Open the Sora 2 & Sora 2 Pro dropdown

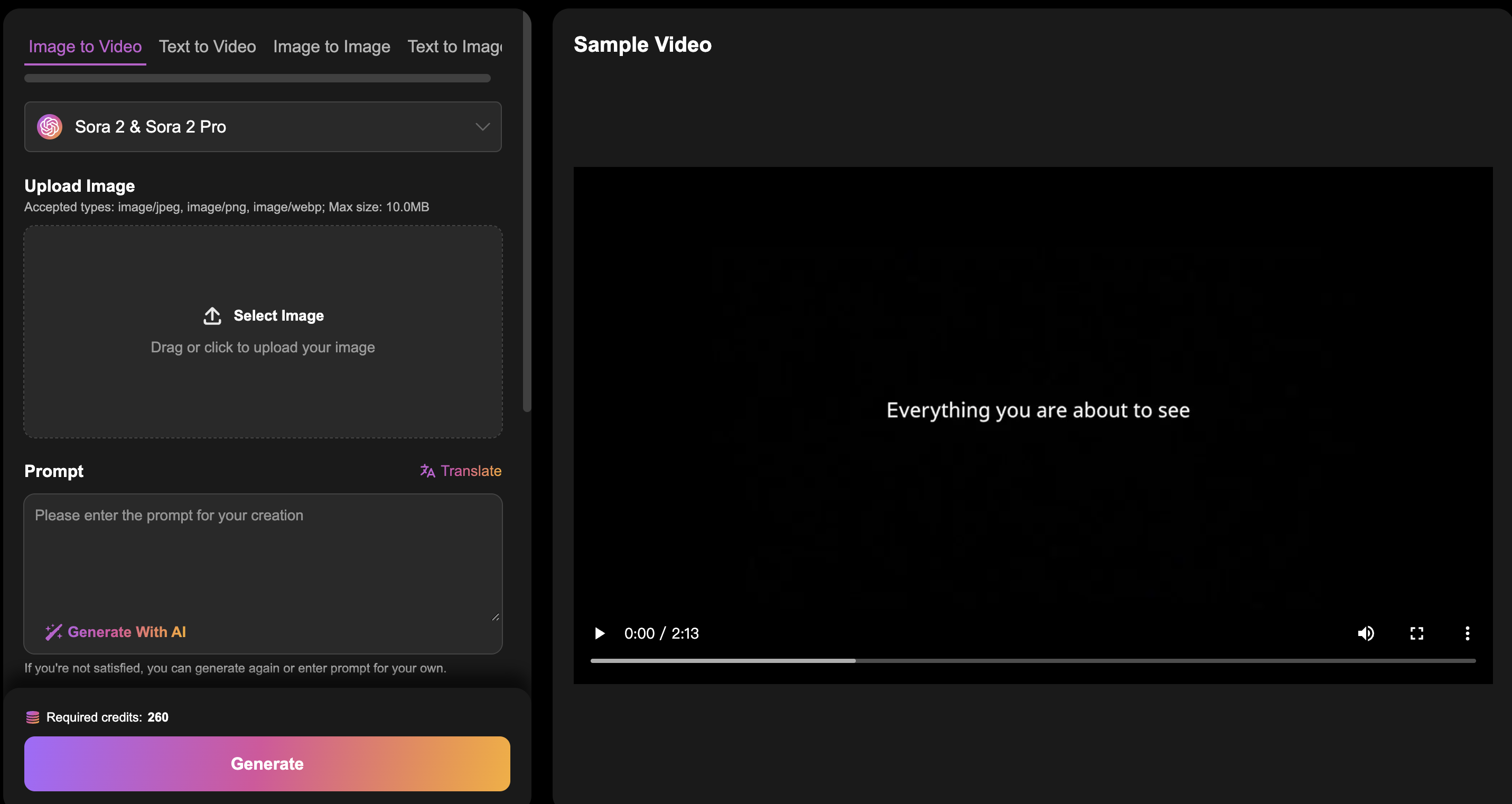[x=263, y=127]
